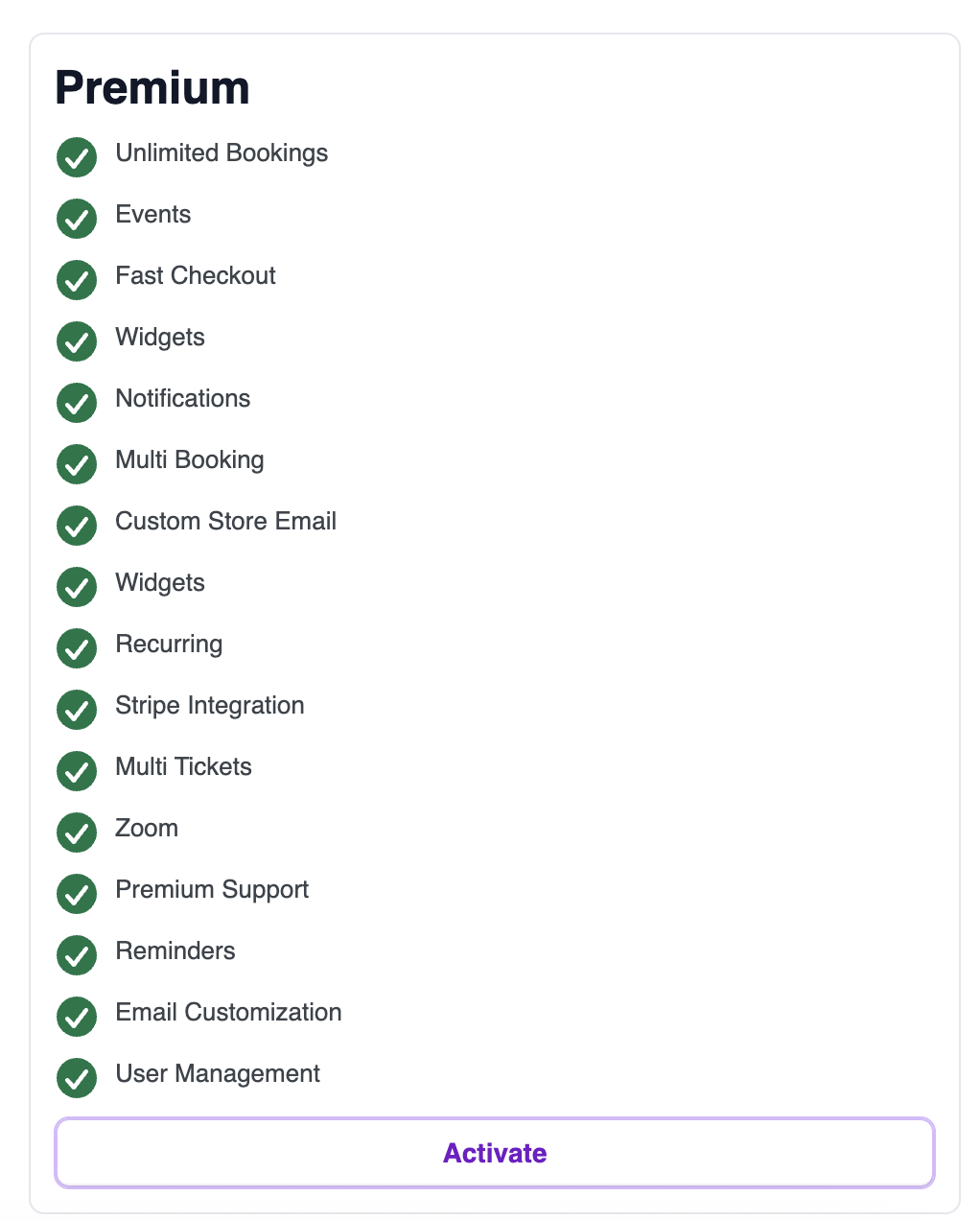980x1220 pixels.
Task: Select the checkmark icon for Fast Checkout
Action: tap(77, 280)
